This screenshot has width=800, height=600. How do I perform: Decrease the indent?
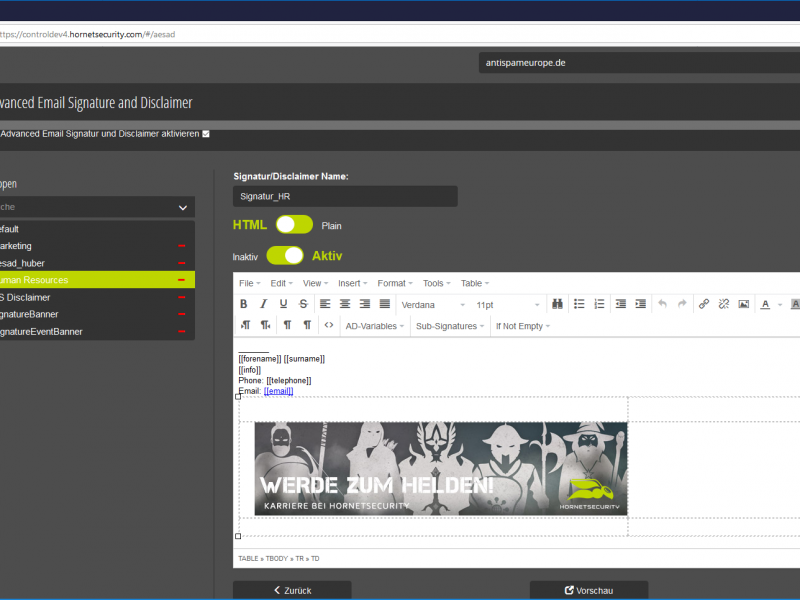pyautogui.click(x=621, y=304)
